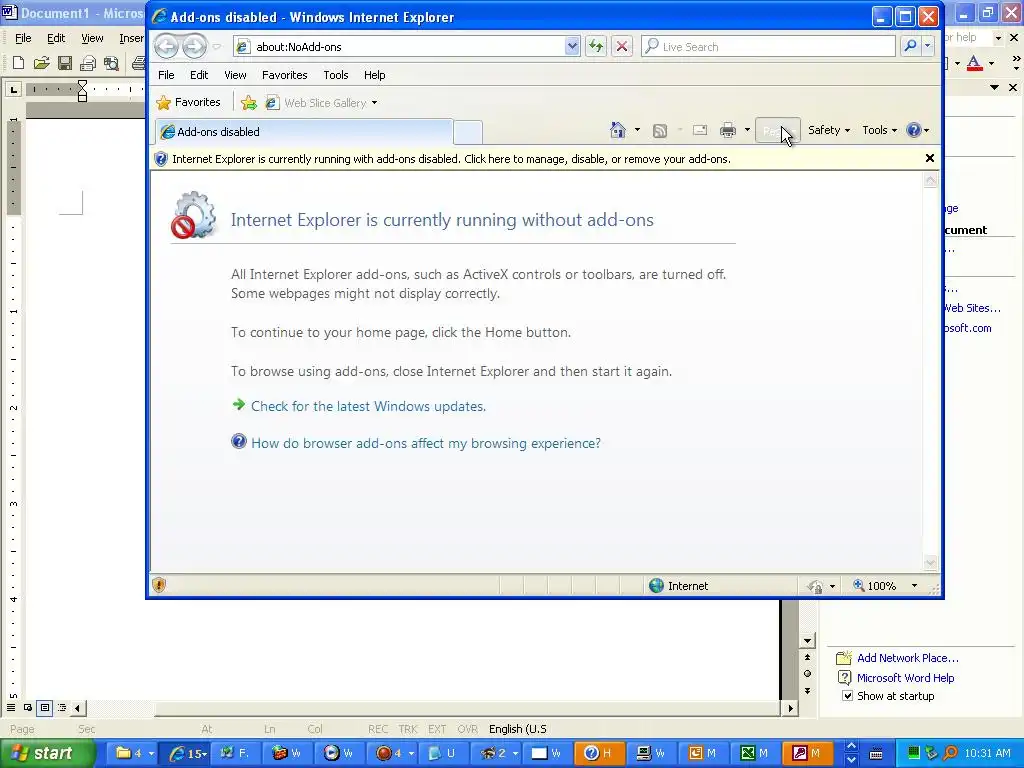The width and height of the screenshot is (1024, 768).
Task: Open the Safety menu dropdown
Action: point(829,130)
